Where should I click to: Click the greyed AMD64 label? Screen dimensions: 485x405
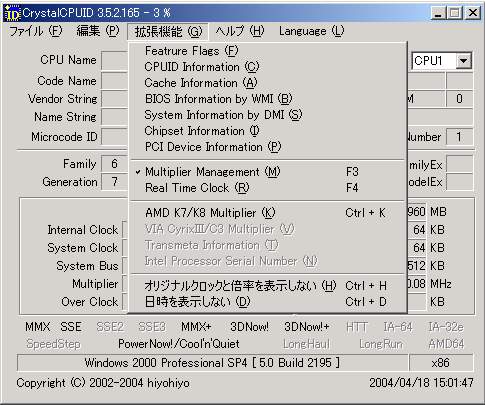[446, 344]
